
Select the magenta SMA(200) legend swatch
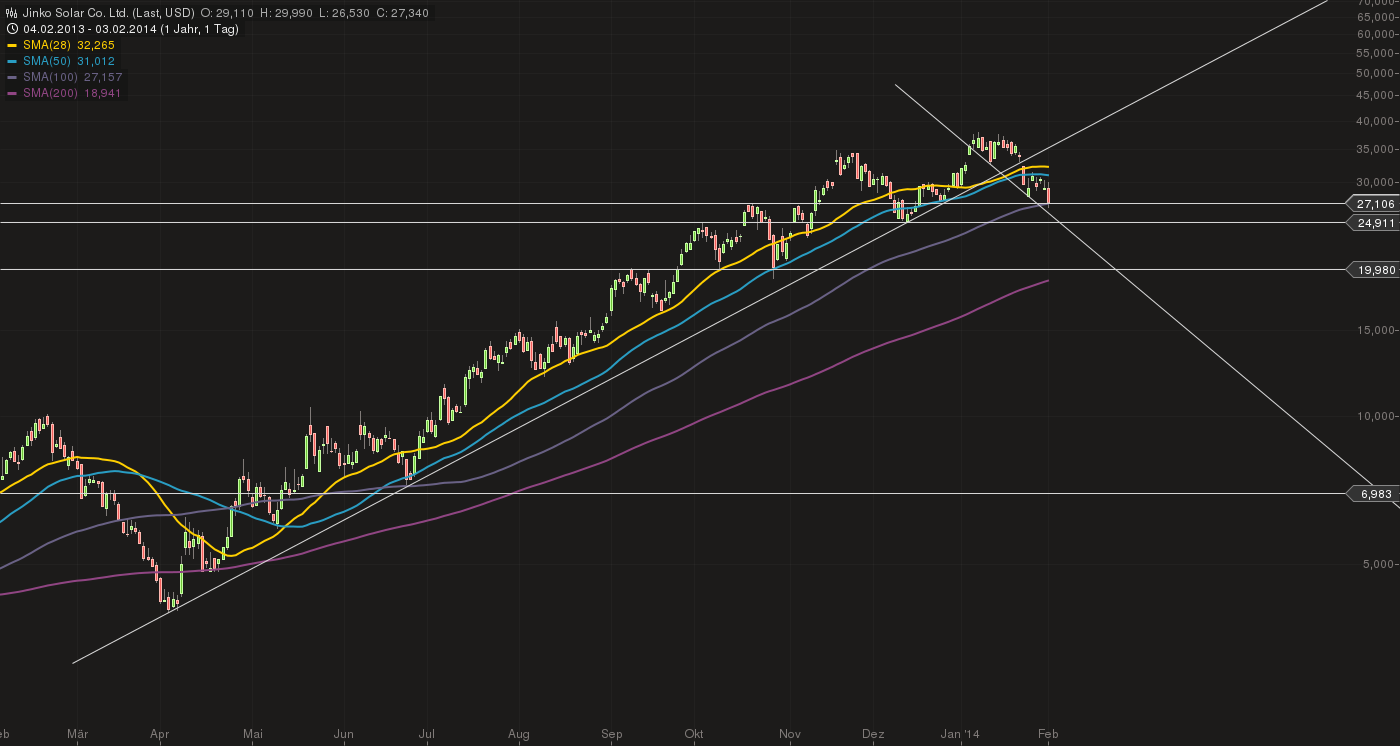[x=12, y=93]
